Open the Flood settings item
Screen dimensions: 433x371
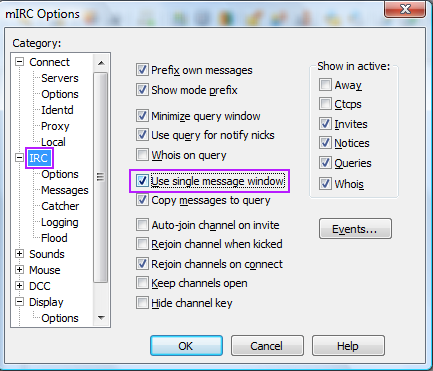tap(54, 238)
